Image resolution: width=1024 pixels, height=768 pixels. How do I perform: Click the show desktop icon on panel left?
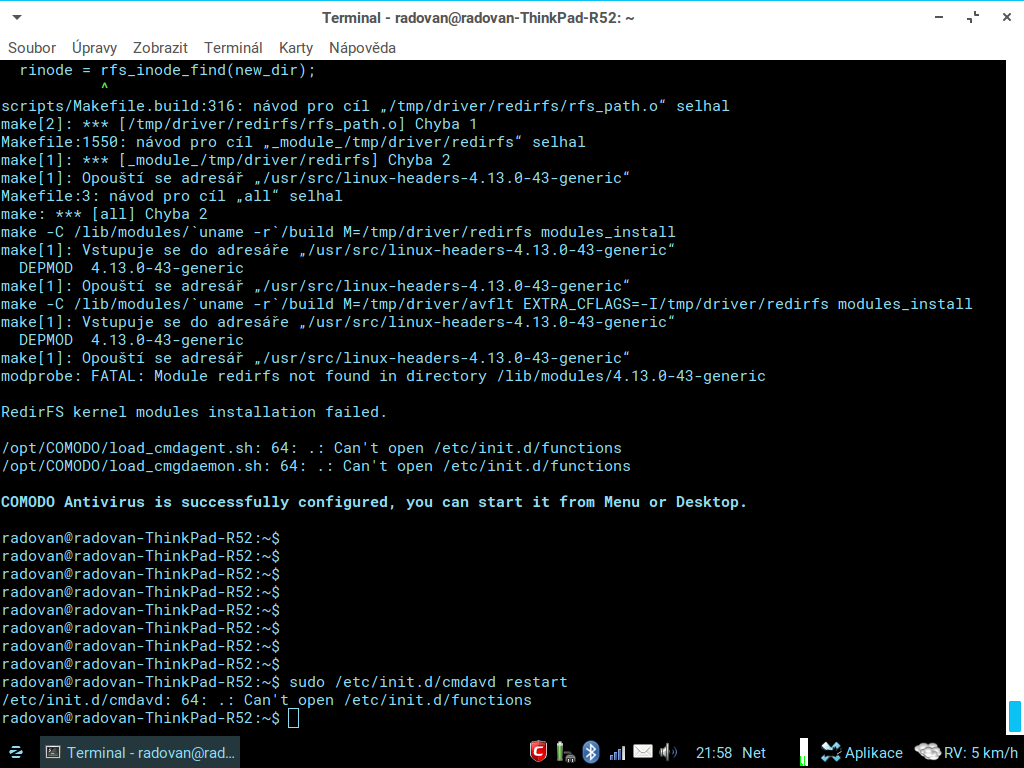point(16,753)
